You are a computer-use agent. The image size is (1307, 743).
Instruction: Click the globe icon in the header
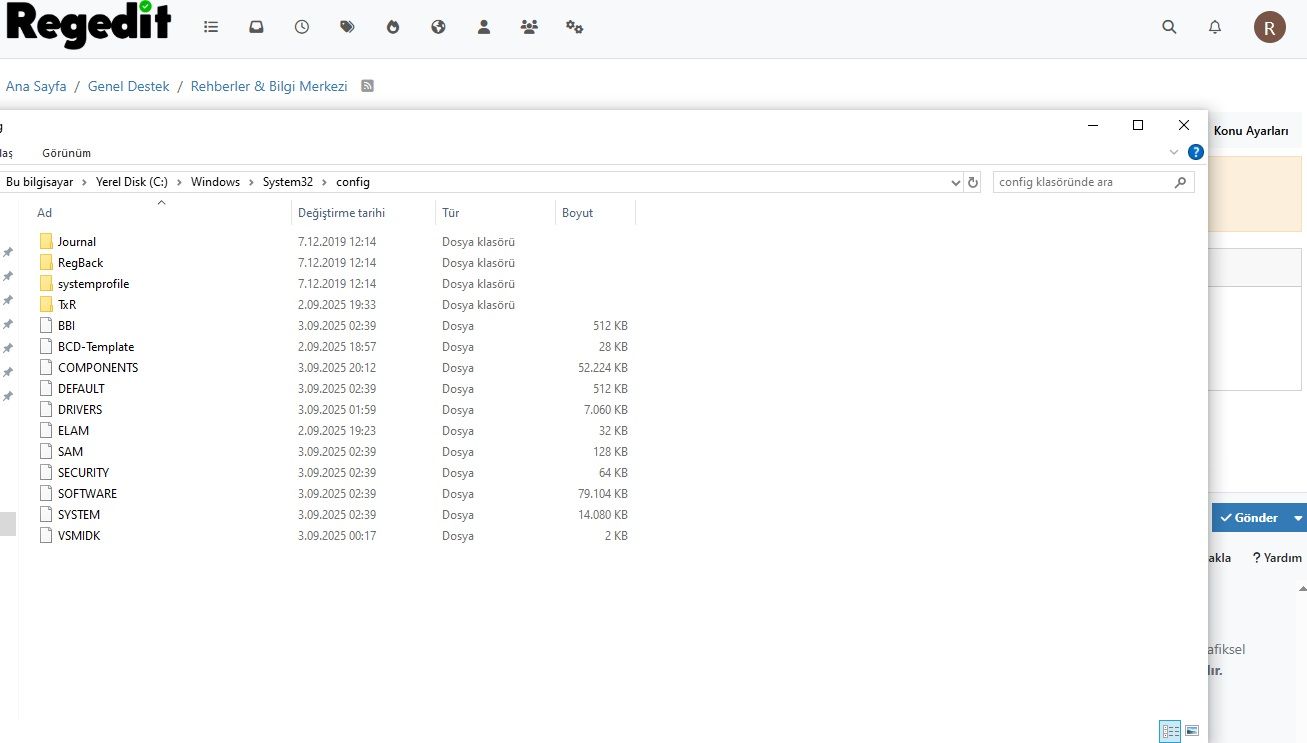[x=438, y=27]
